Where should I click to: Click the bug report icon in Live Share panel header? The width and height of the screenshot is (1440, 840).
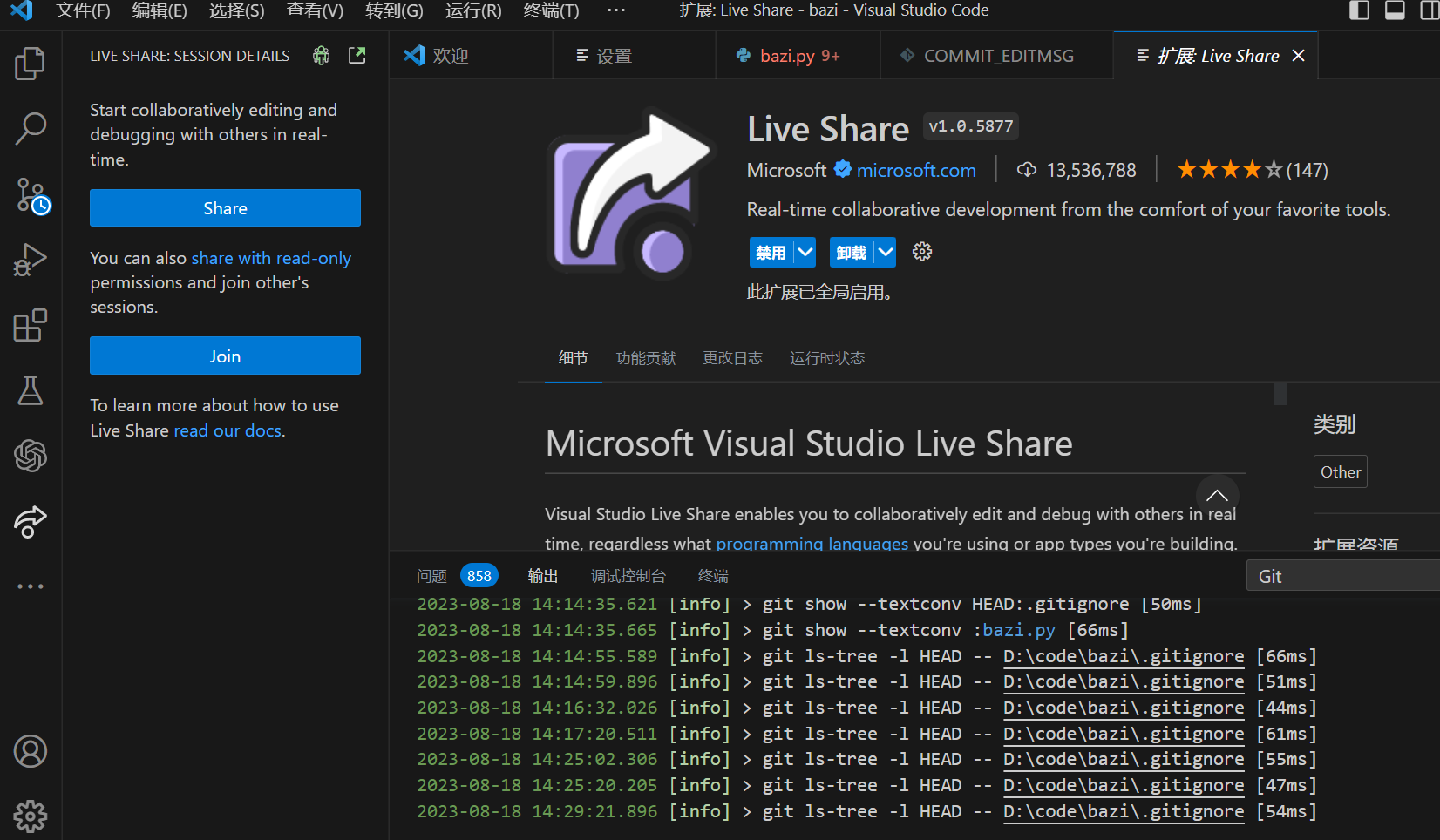[322, 56]
